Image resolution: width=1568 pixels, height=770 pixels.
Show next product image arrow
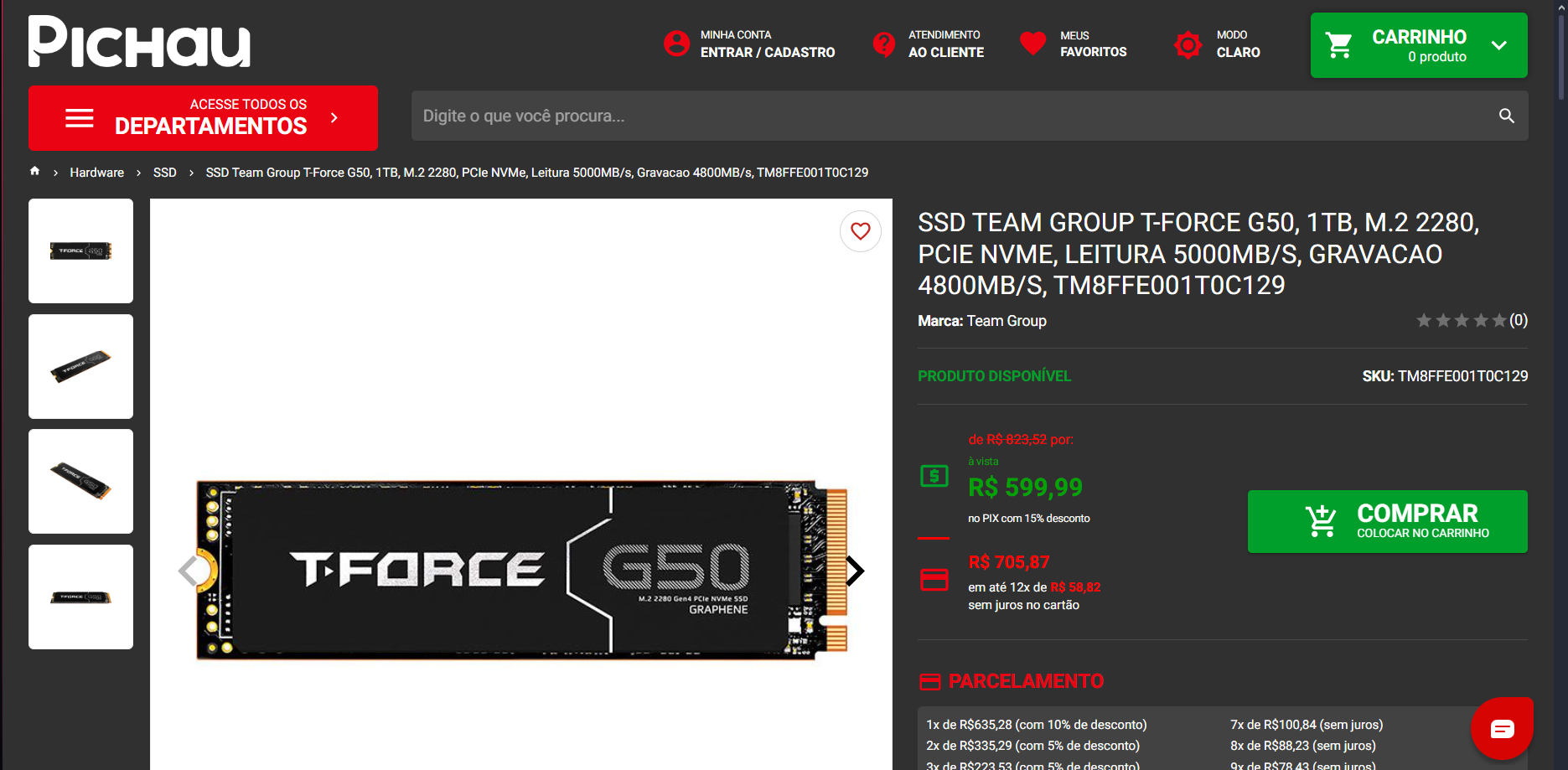855,571
